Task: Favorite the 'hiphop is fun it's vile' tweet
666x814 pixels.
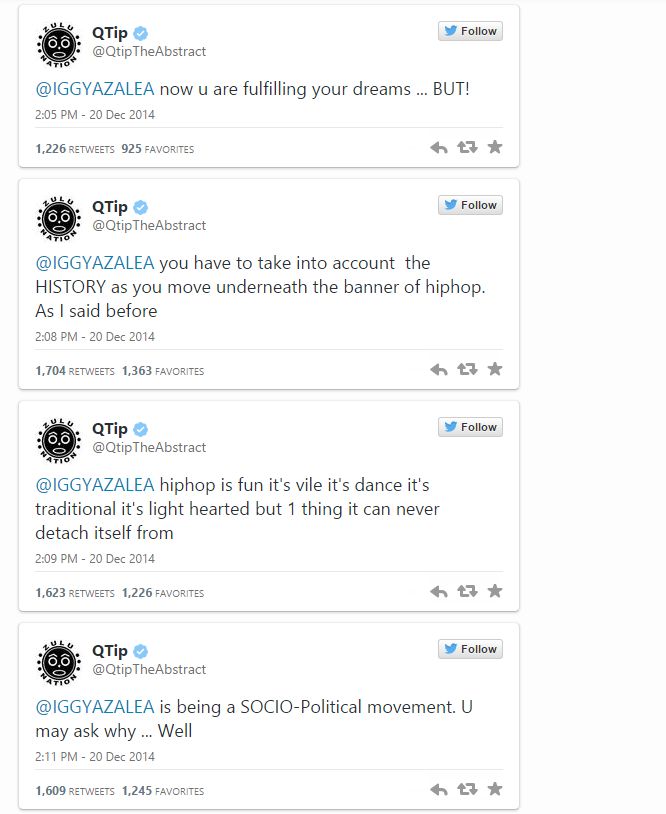Action: point(495,591)
